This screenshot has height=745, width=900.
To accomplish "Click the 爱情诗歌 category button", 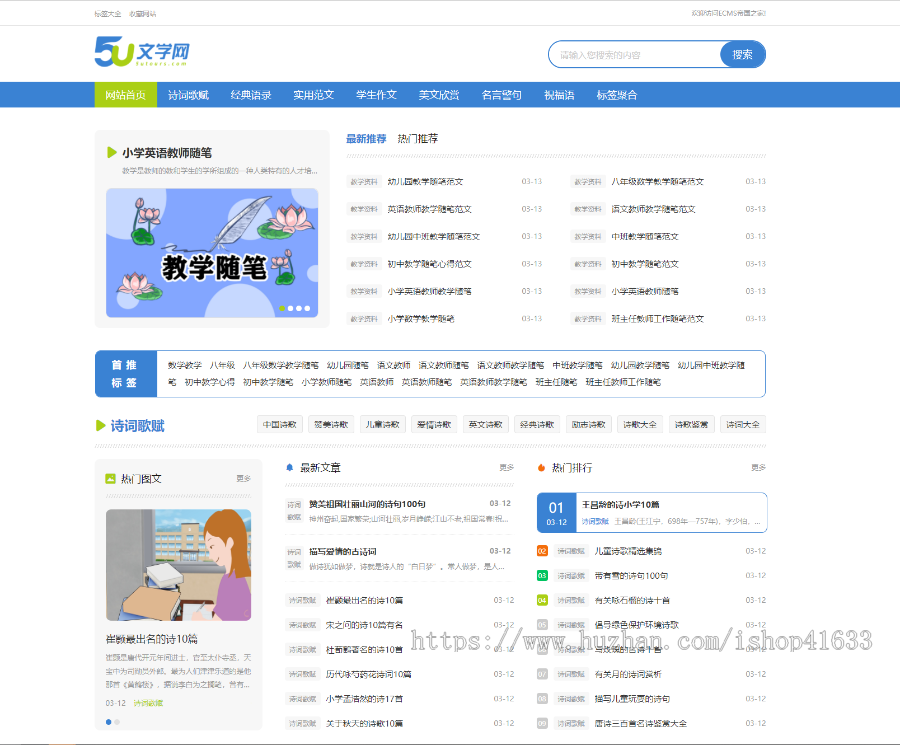I will coord(434,425).
